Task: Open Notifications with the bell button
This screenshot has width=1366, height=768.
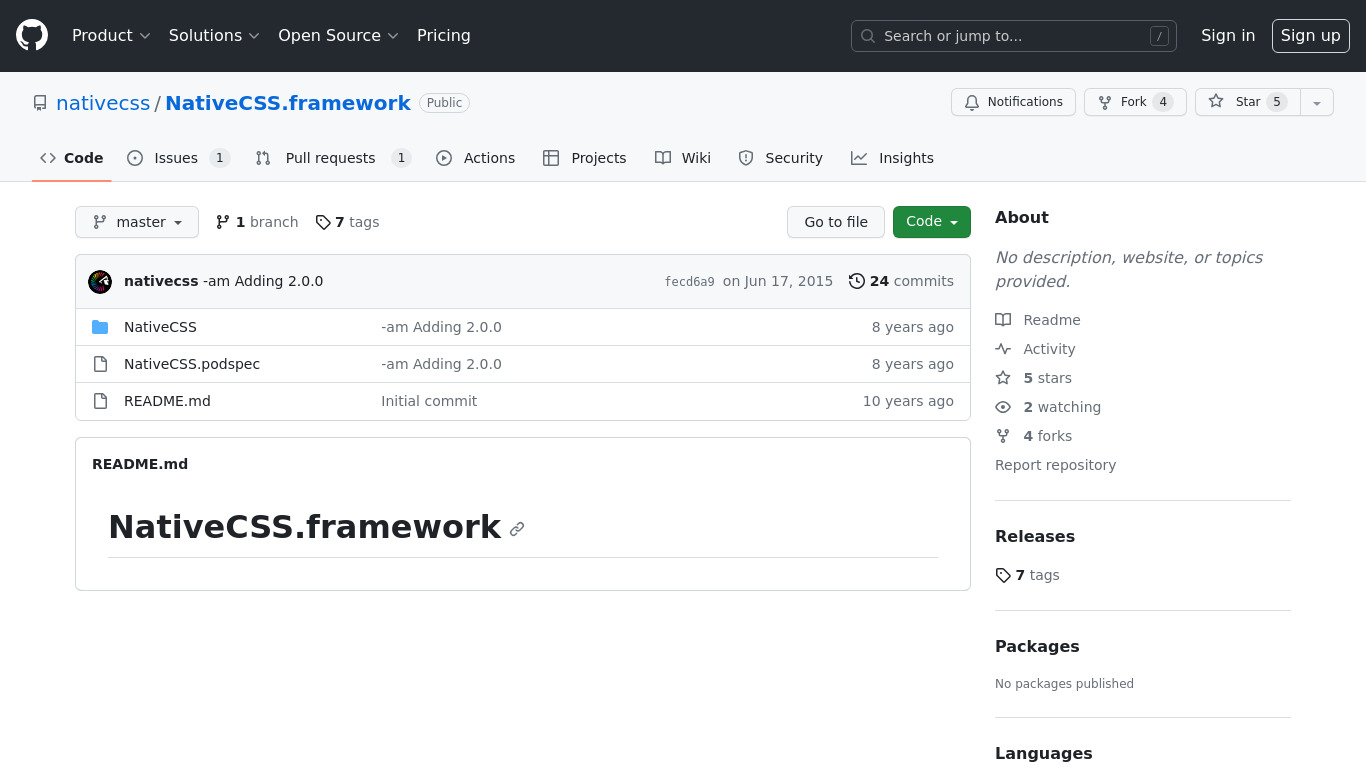Action: click(x=1013, y=102)
